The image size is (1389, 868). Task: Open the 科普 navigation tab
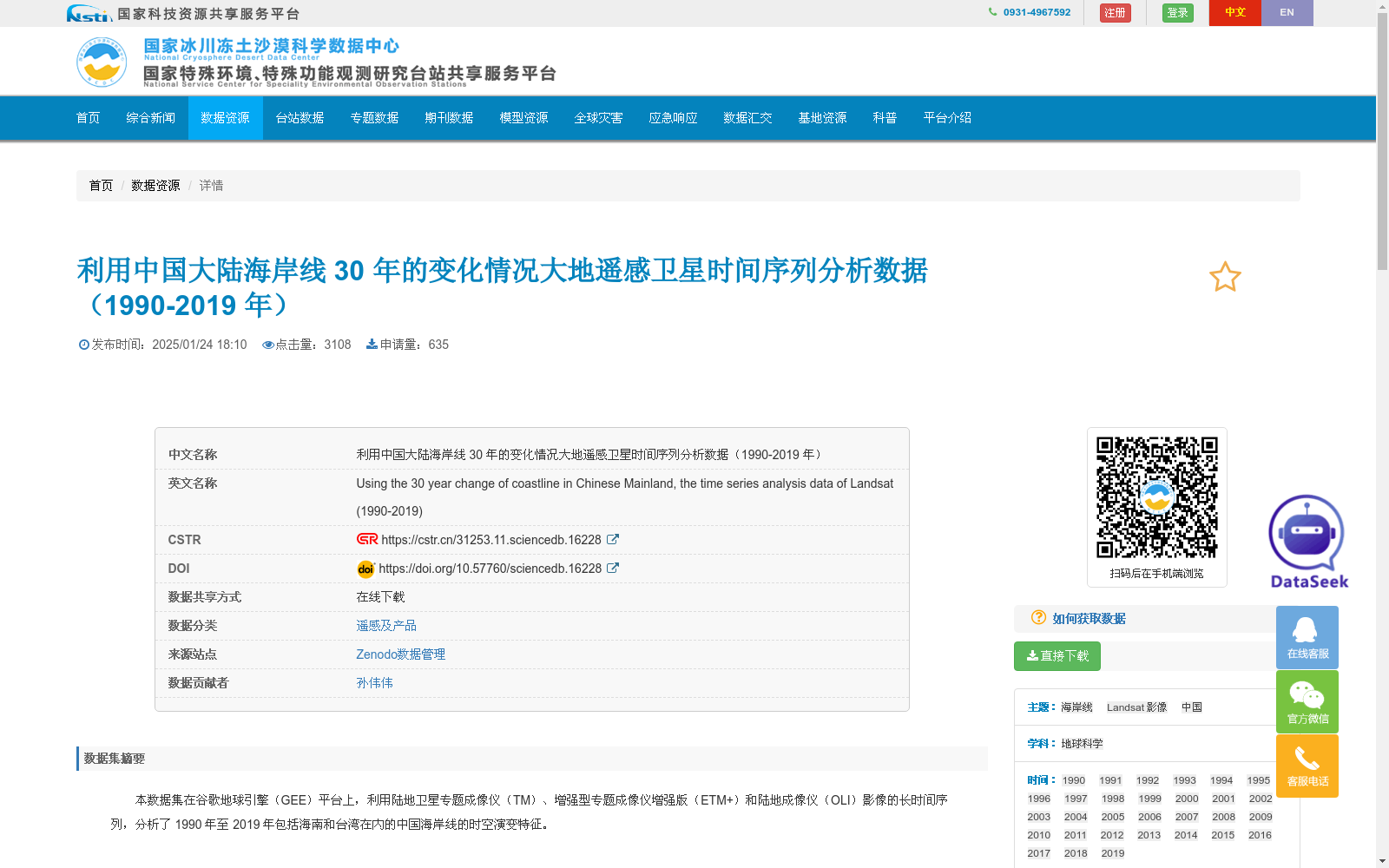tap(885, 118)
